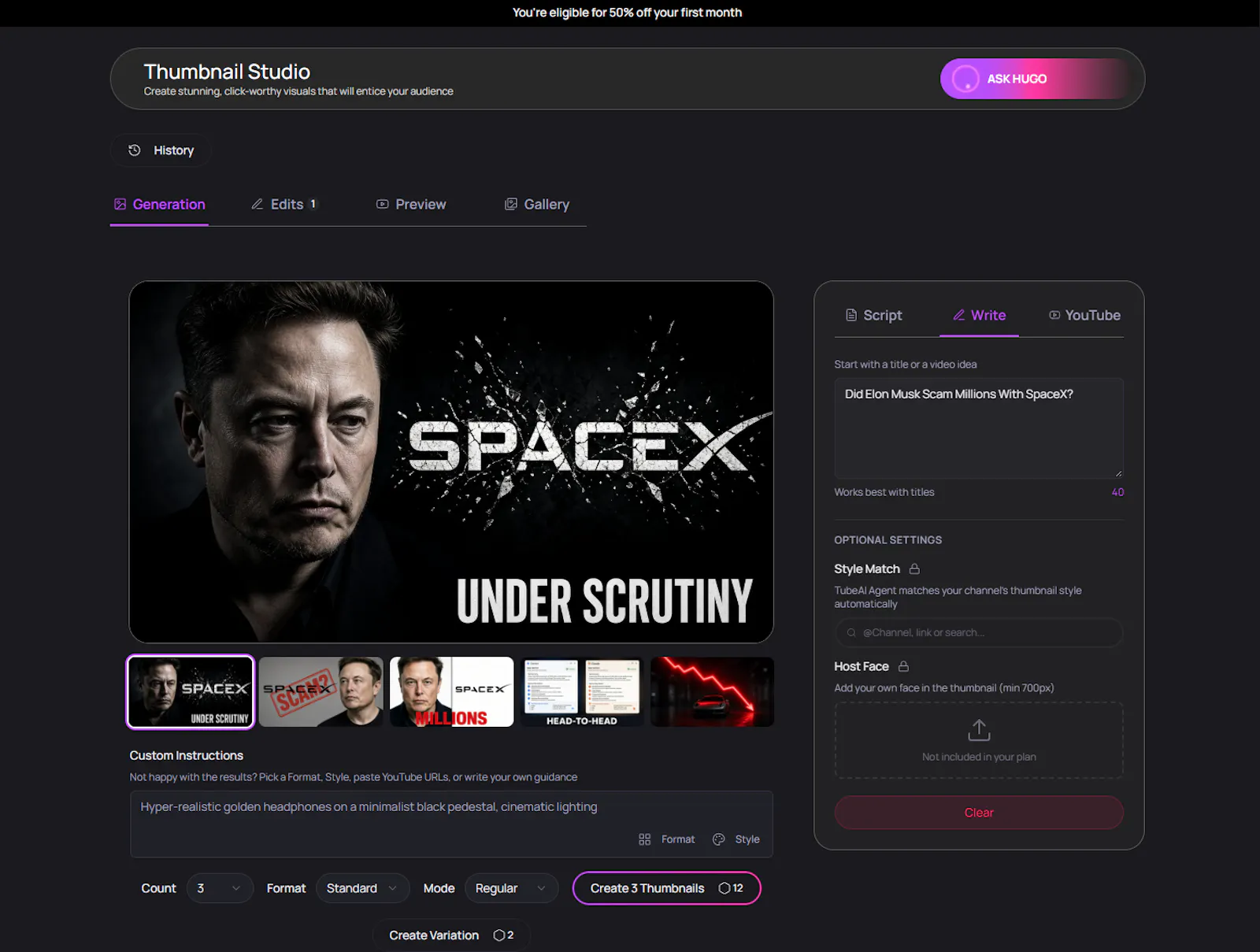Screen dimensions: 1260x952
Task: Click the title resize handle corner
Action: click(x=1118, y=473)
